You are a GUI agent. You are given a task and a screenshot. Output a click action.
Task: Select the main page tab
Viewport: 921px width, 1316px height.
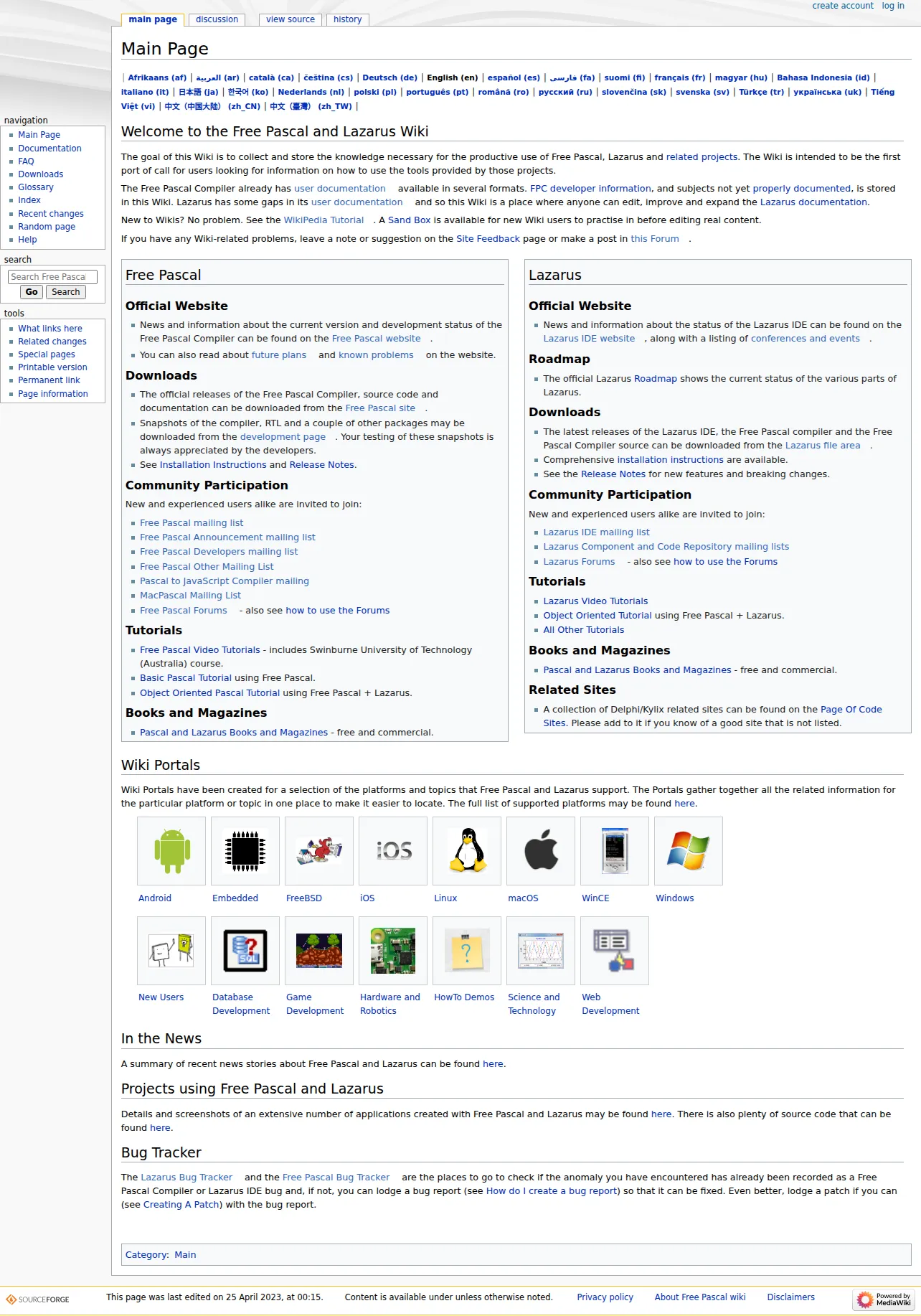click(x=153, y=19)
